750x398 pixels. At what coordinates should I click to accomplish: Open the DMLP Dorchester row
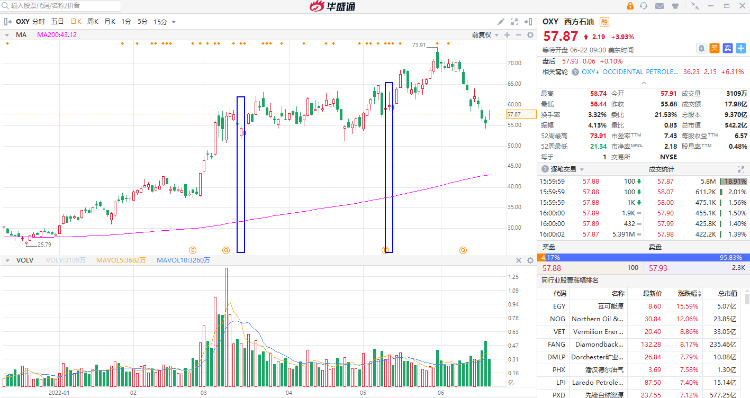(640, 357)
